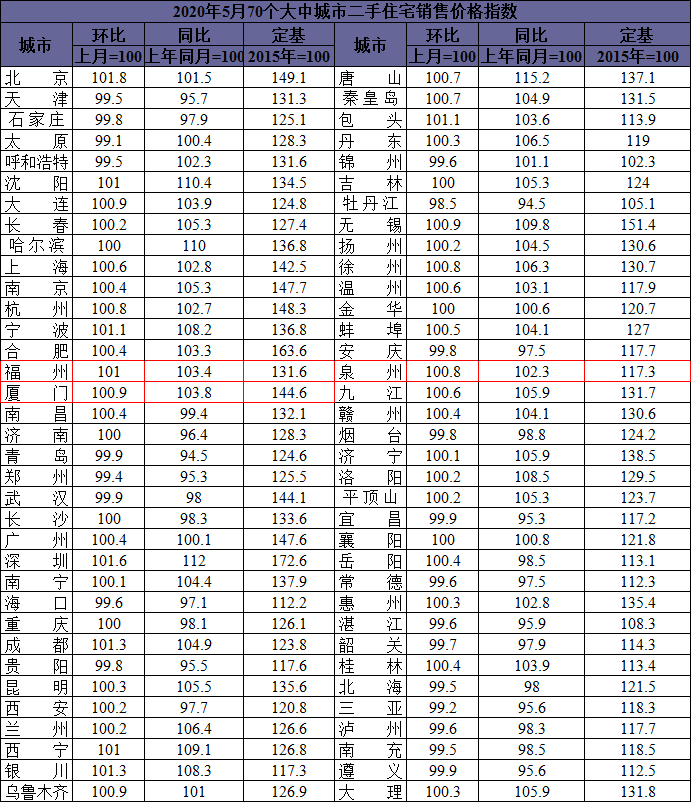Select the 唐山 city cell

coord(370,78)
